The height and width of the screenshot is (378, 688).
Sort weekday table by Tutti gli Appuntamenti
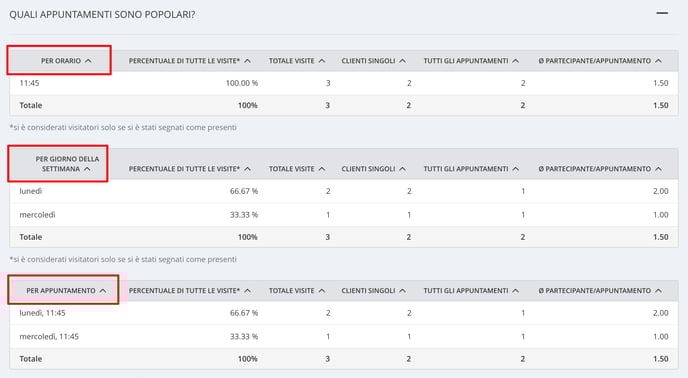coord(471,169)
